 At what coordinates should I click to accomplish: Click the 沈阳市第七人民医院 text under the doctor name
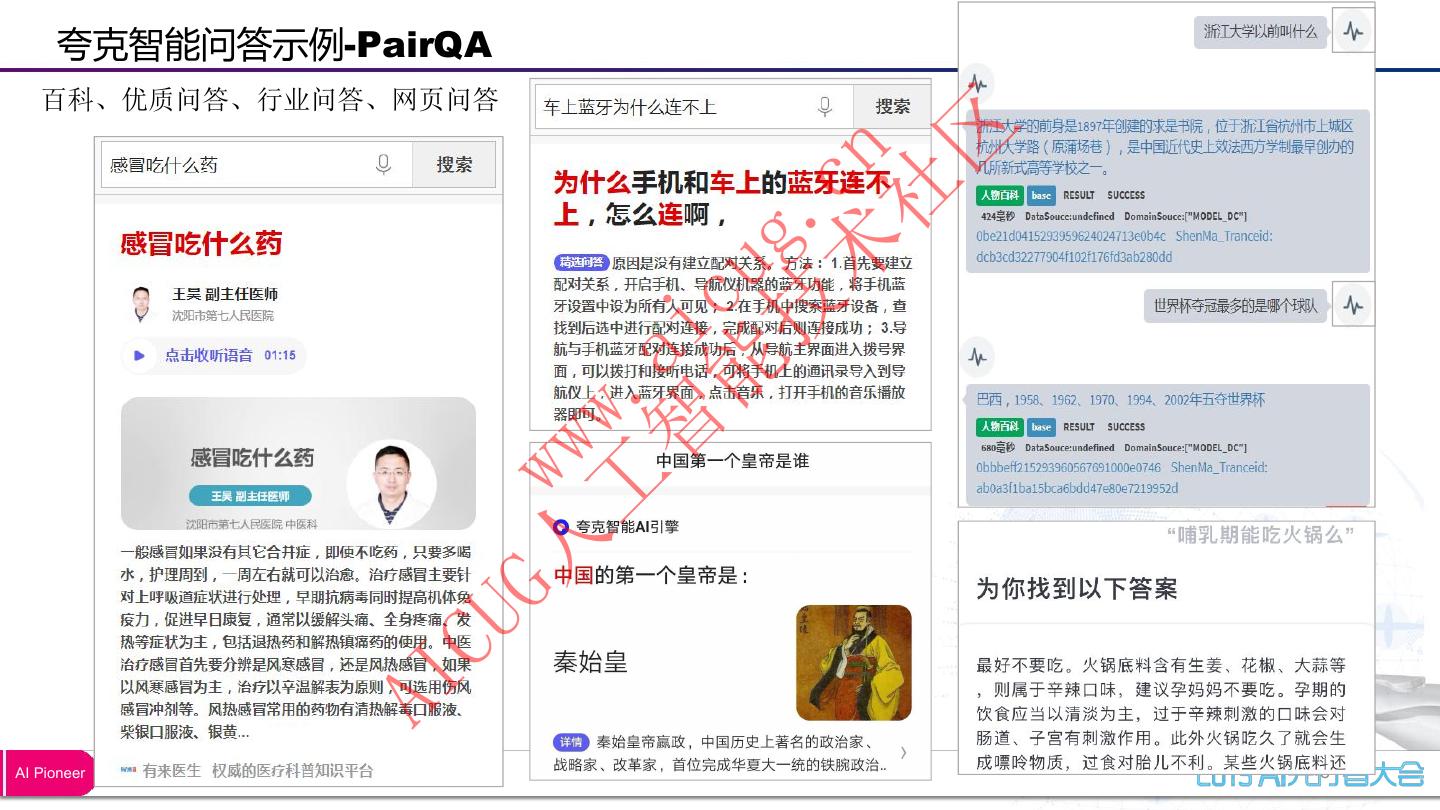coord(223,316)
